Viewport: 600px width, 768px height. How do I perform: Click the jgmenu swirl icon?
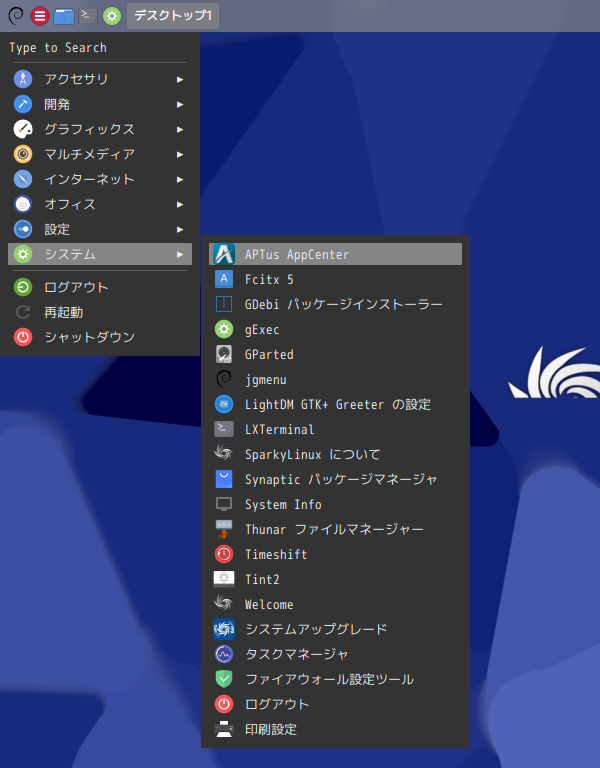pos(224,379)
